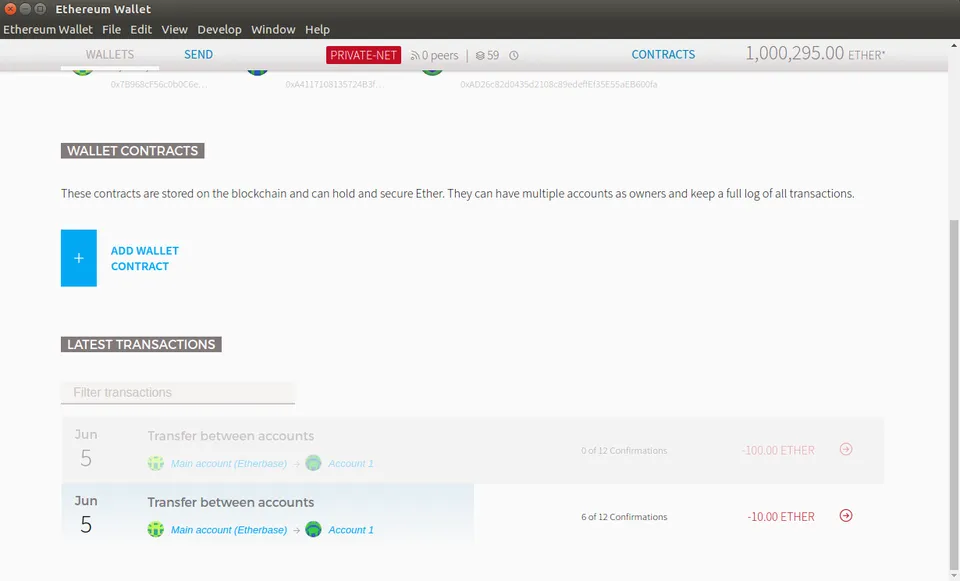Click Account 1 link in -100.00 ETHER row

351,463
